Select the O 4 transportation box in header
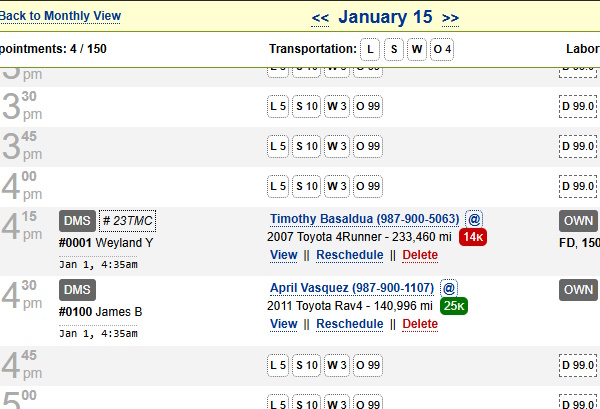600x409 pixels. [442, 49]
